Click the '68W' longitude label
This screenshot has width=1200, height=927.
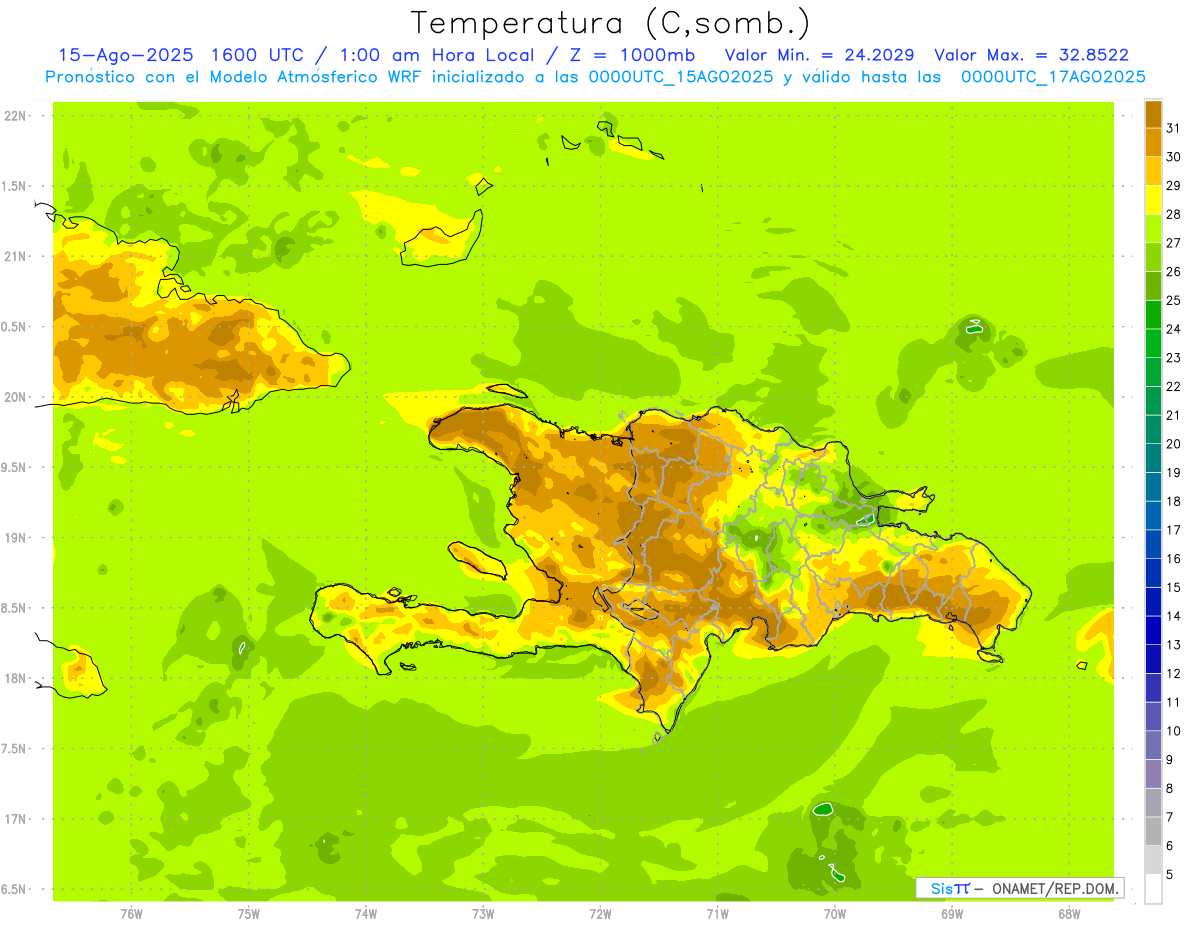(x=1069, y=914)
